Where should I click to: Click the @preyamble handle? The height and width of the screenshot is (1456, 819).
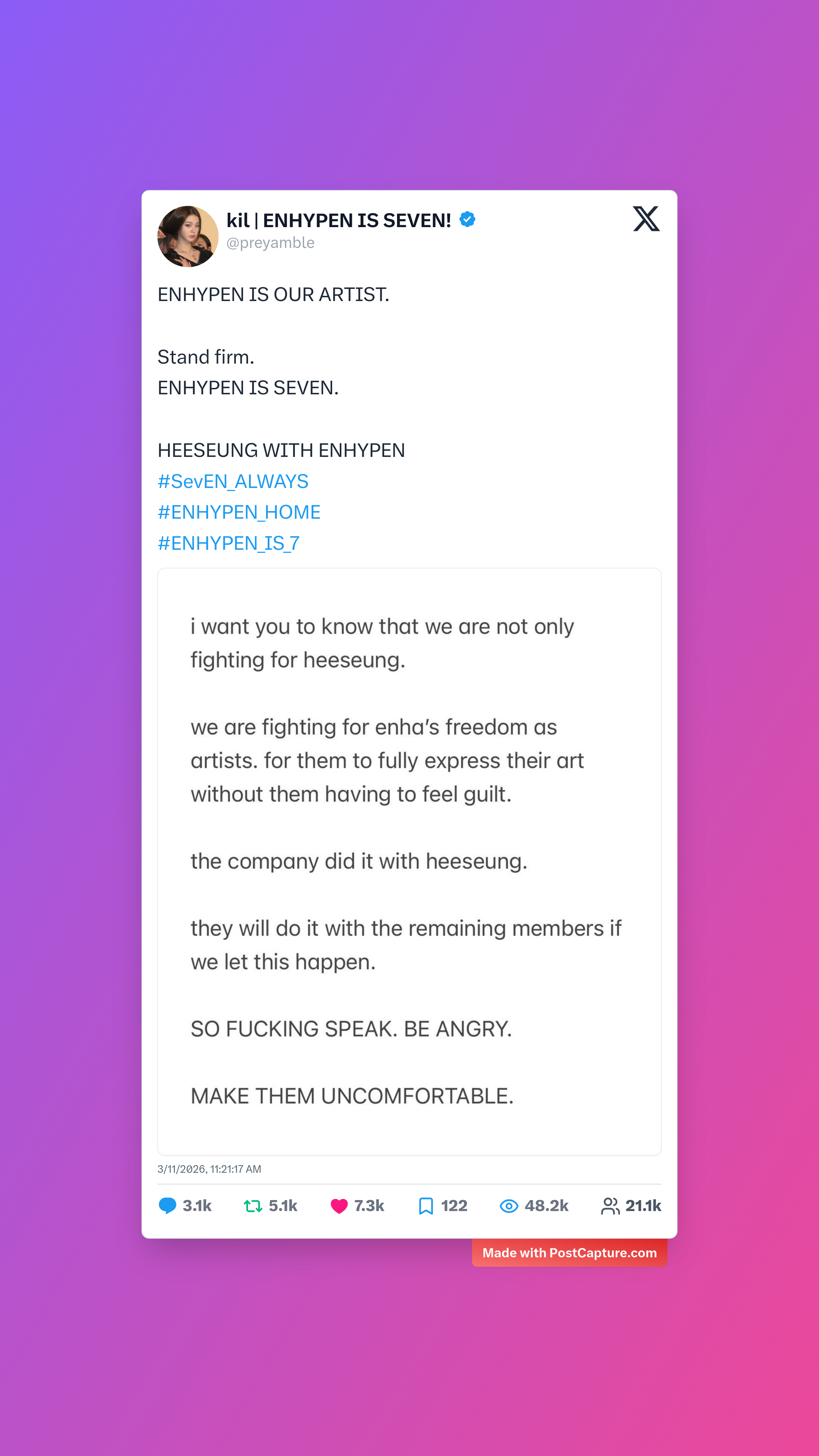point(270,243)
